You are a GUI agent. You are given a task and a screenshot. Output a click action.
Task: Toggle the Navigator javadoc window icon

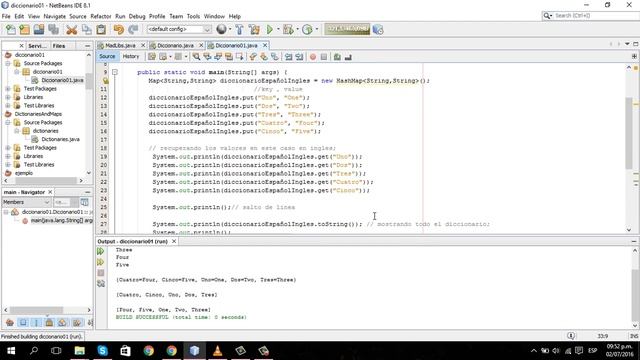point(84,202)
